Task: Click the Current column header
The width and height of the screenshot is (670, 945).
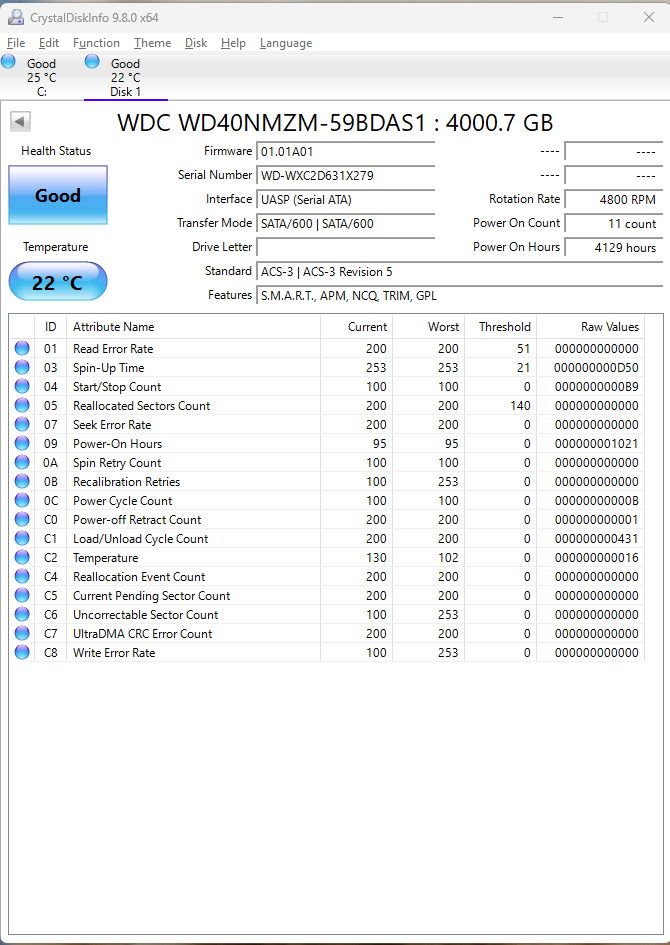Action: 357,327
